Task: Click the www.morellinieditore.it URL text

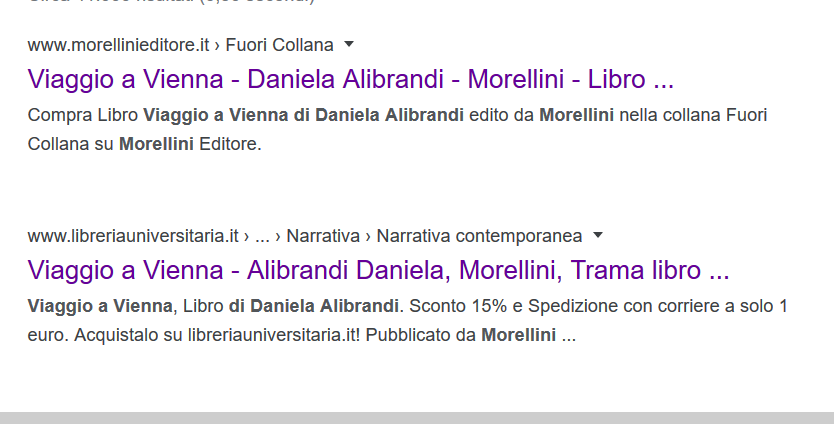Action: click(118, 45)
